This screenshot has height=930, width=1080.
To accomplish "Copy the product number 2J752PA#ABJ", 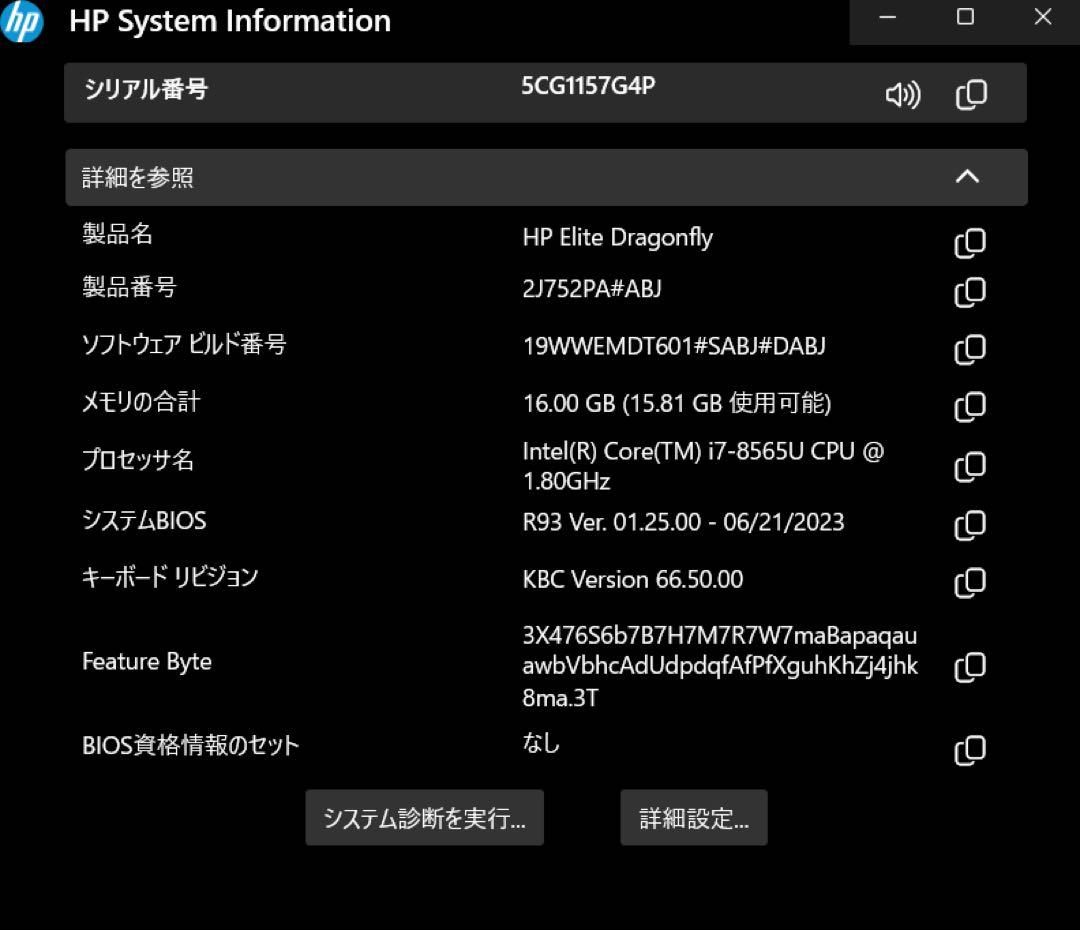I will tap(970, 292).
